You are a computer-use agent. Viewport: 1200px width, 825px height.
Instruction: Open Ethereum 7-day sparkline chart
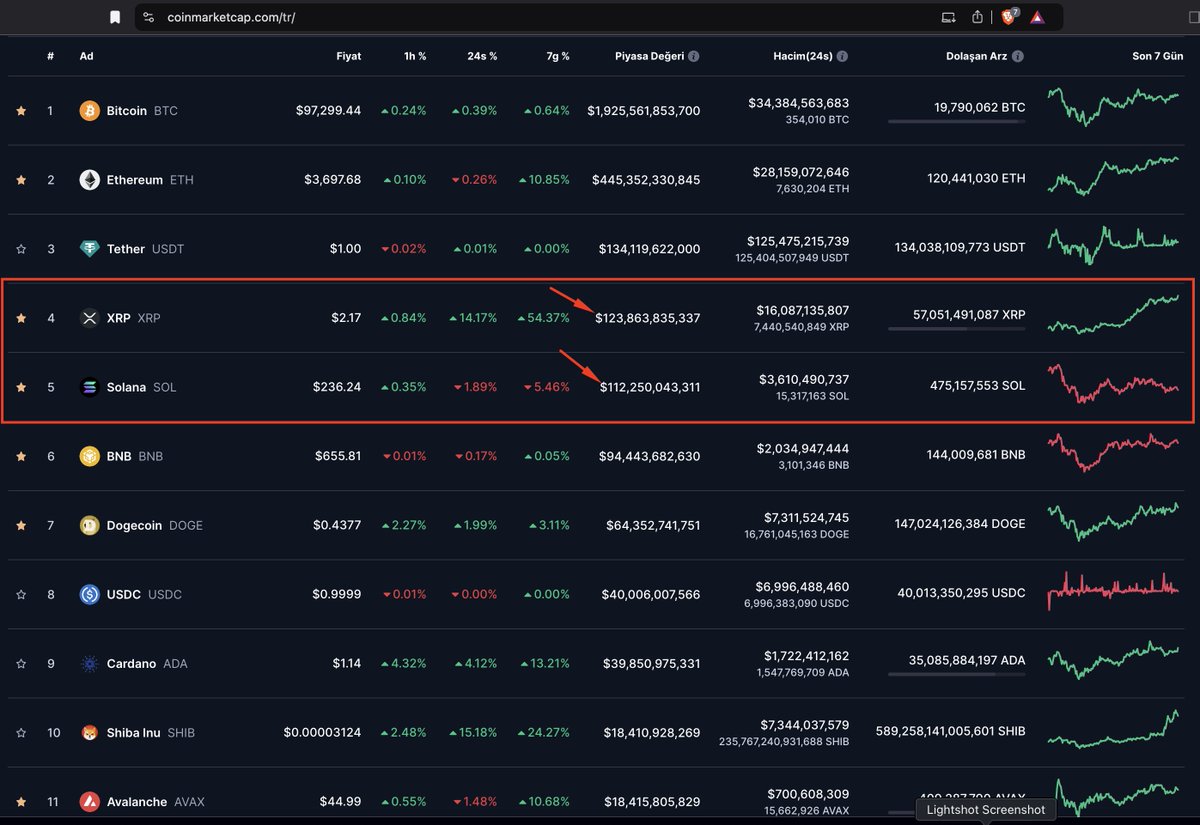click(x=1113, y=176)
